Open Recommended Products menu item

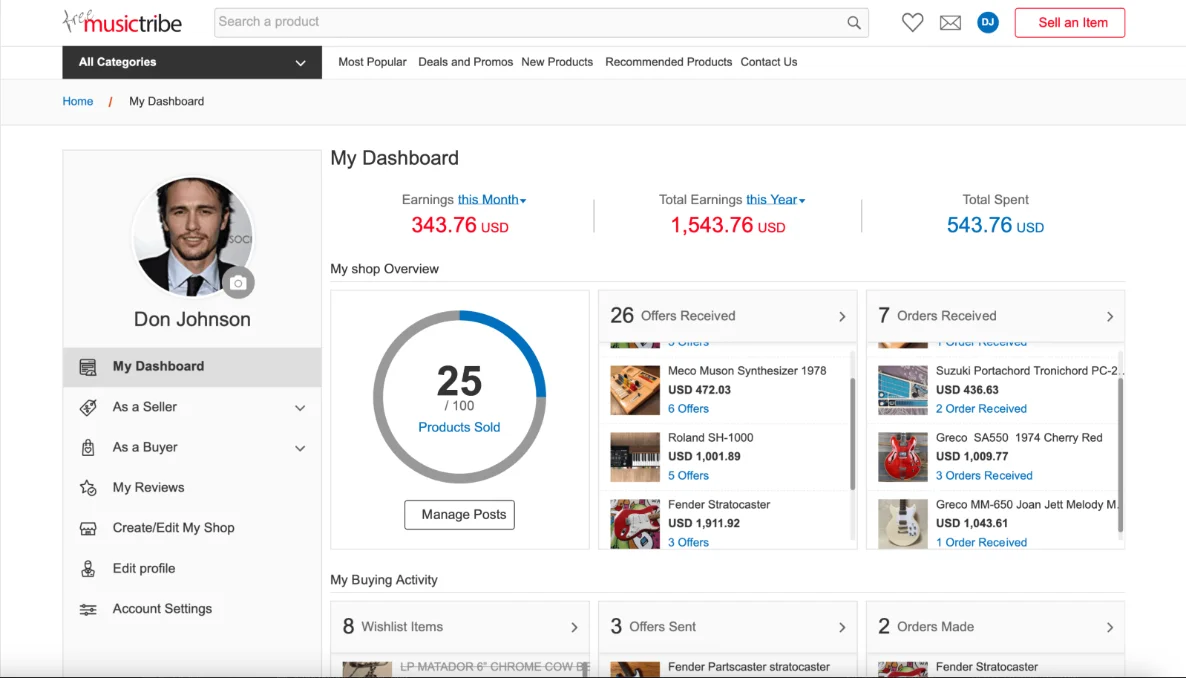[x=669, y=62]
